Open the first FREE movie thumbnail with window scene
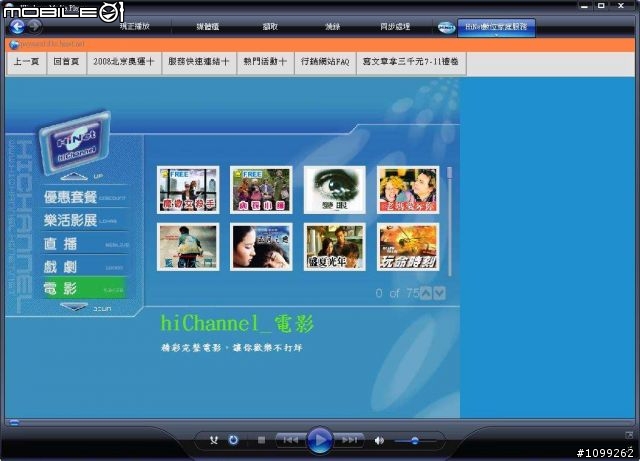The width and height of the screenshot is (640, 461). pyautogui.click(x=188, y=190)
